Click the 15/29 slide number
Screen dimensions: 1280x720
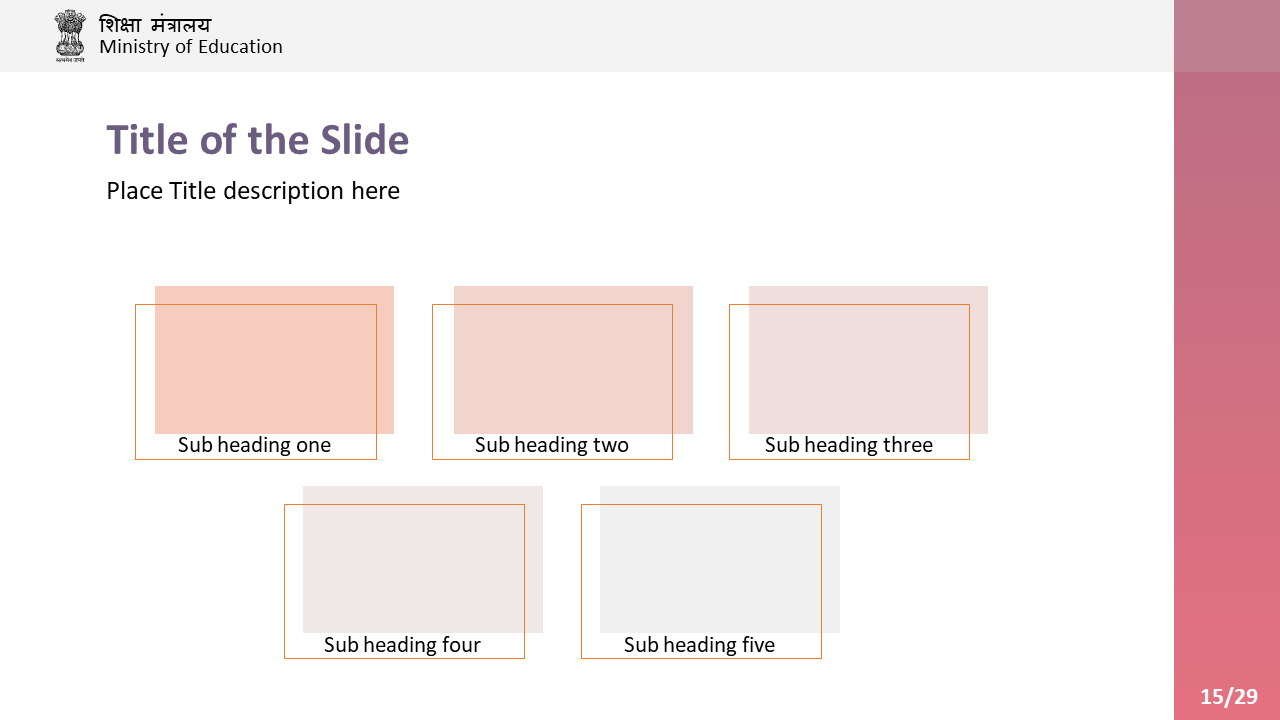click(x=1229, y=697)
